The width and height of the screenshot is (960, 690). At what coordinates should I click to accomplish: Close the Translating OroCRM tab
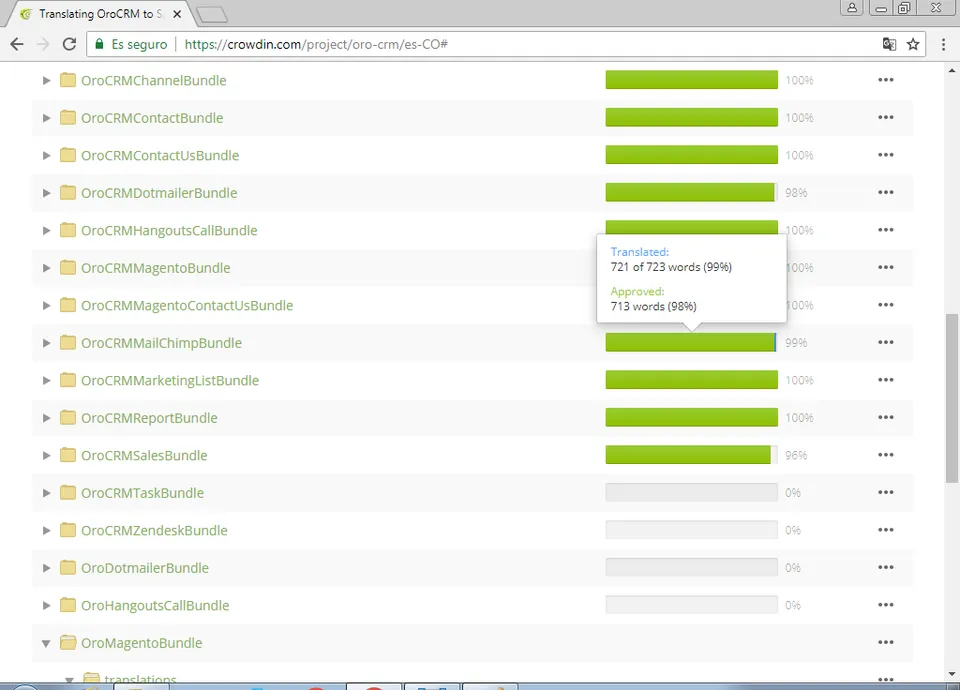coord(177,13)
